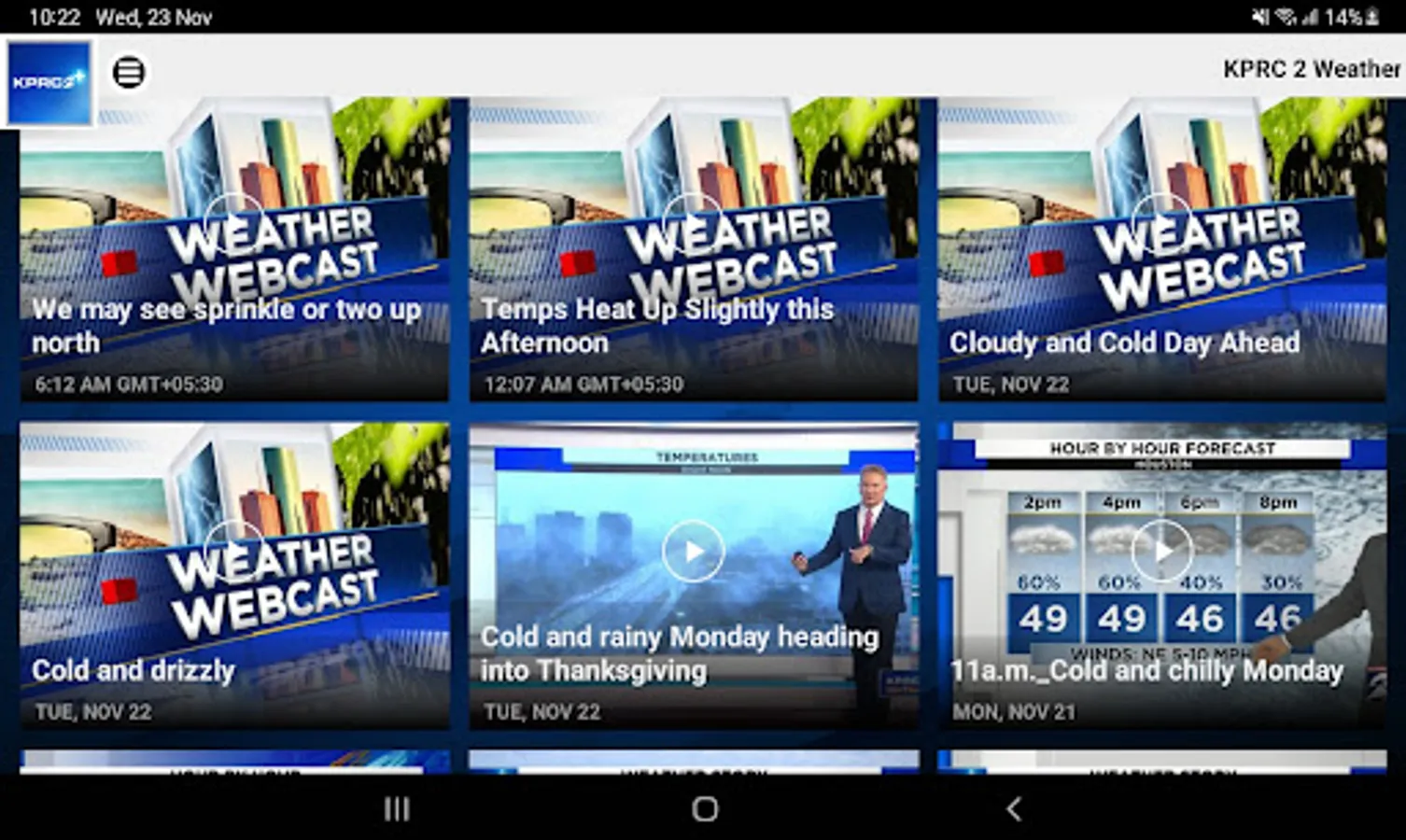Play 'Cloudy and Cold Day Ahead' webcast
This screenshot has width=1406, height=840.
(1161, 224)
